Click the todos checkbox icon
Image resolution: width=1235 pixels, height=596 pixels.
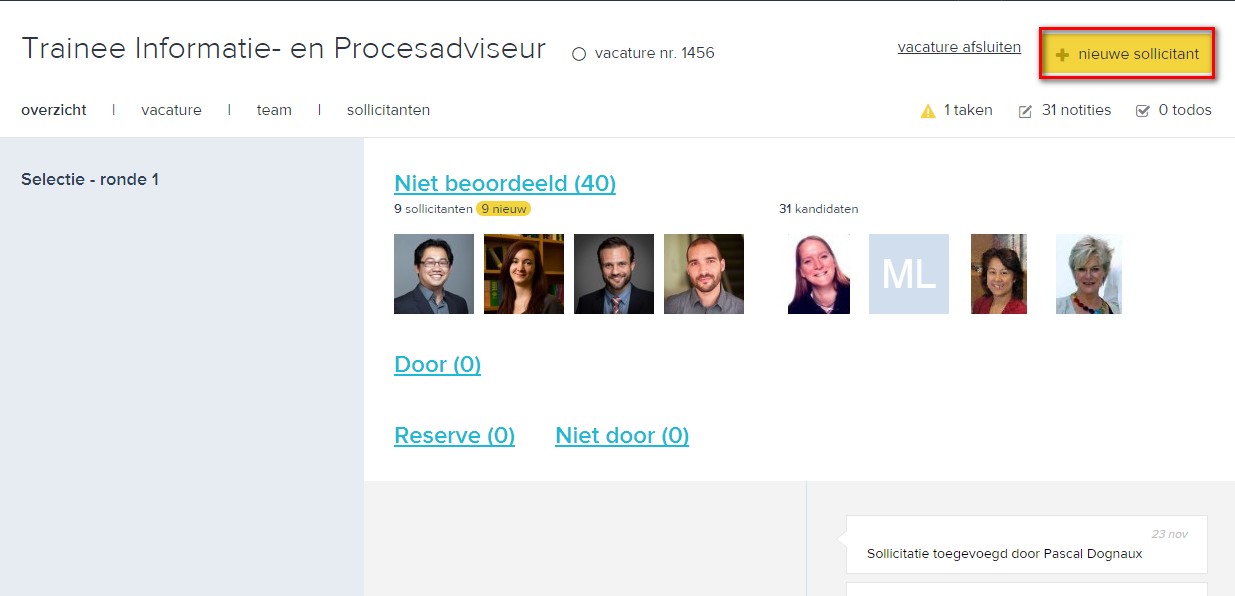click(x=1143, y=111)
